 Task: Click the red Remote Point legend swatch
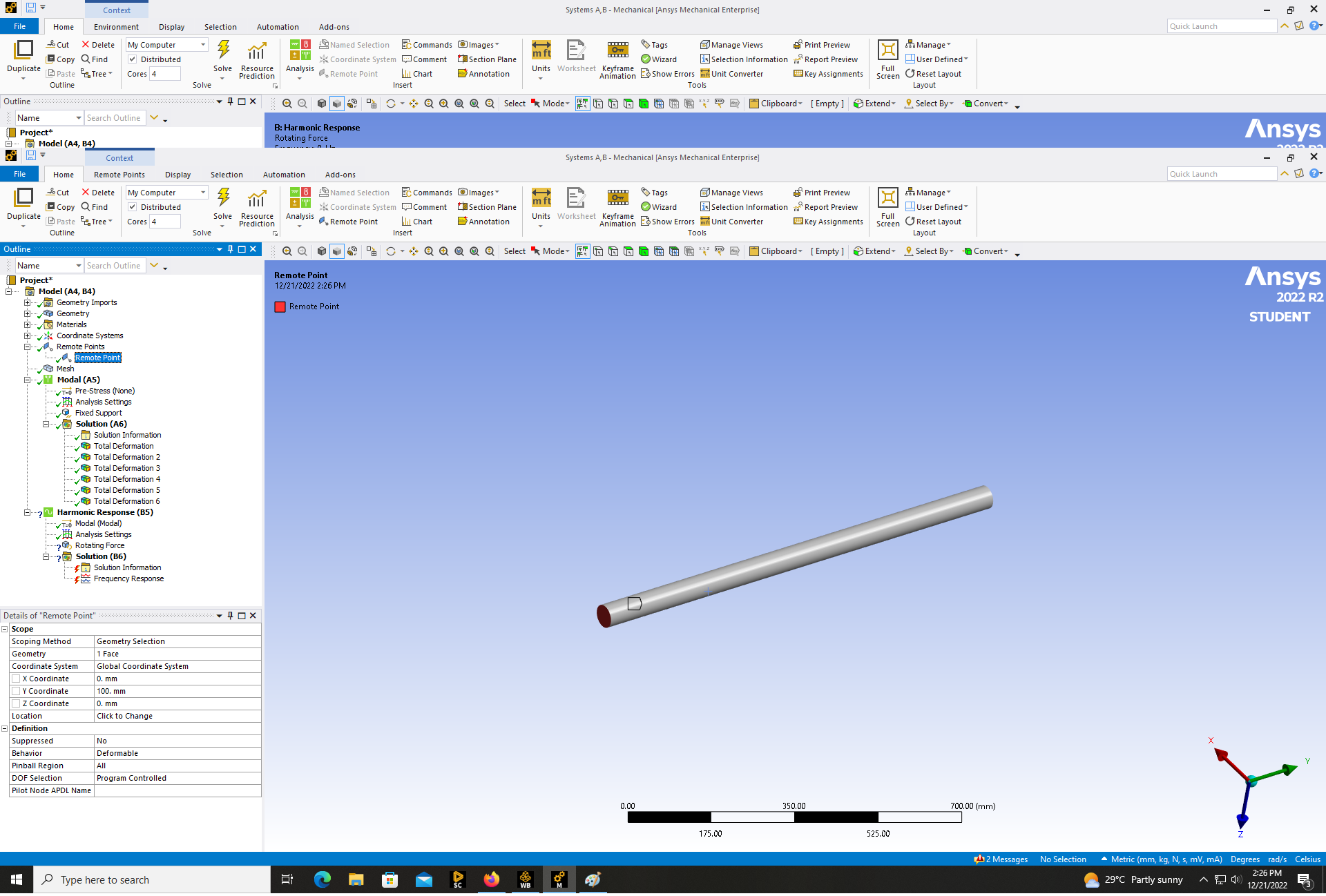click(280, 306)
